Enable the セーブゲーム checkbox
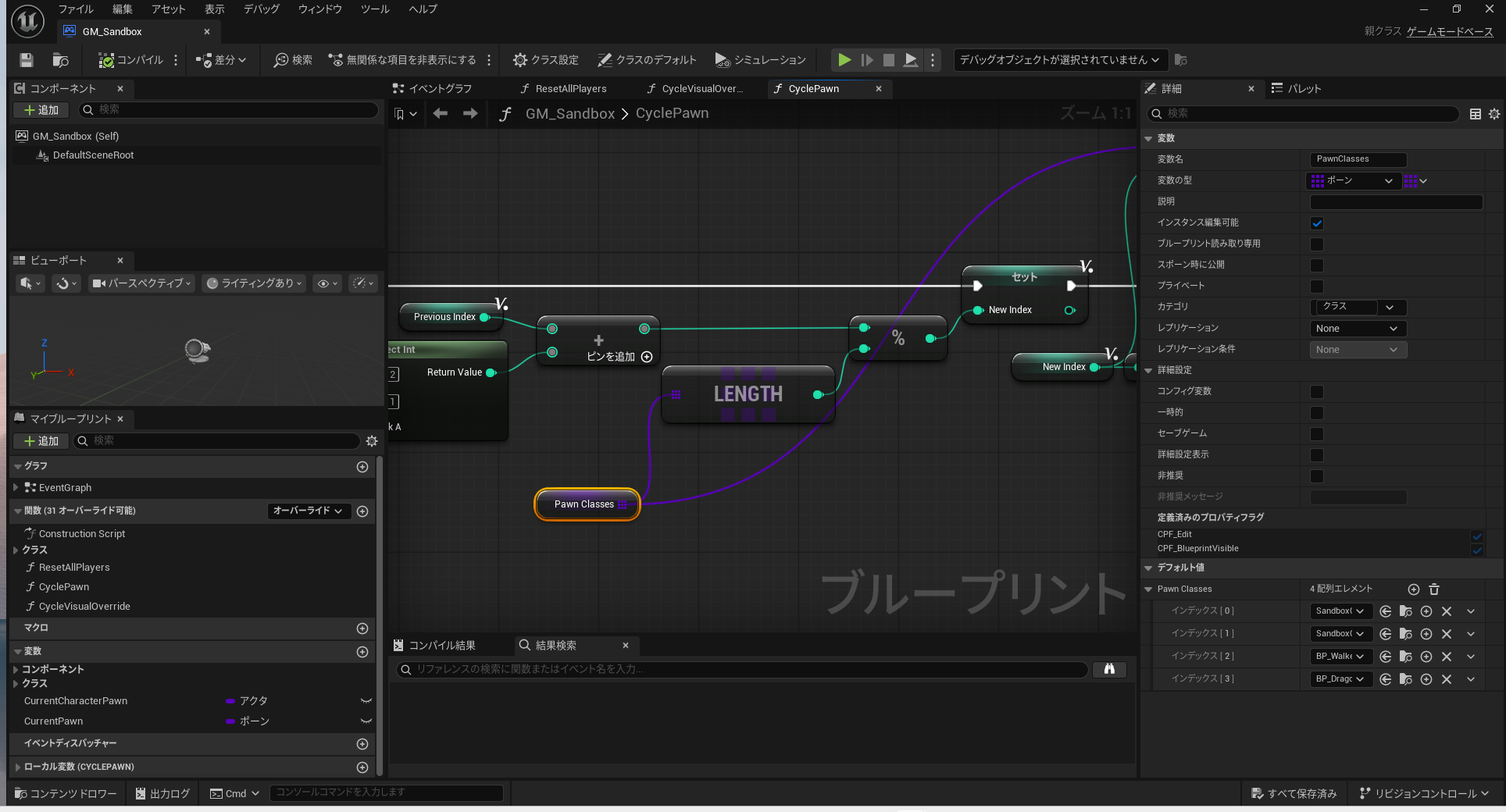This screenshot has width=1506, height=812. point(1317,434)
